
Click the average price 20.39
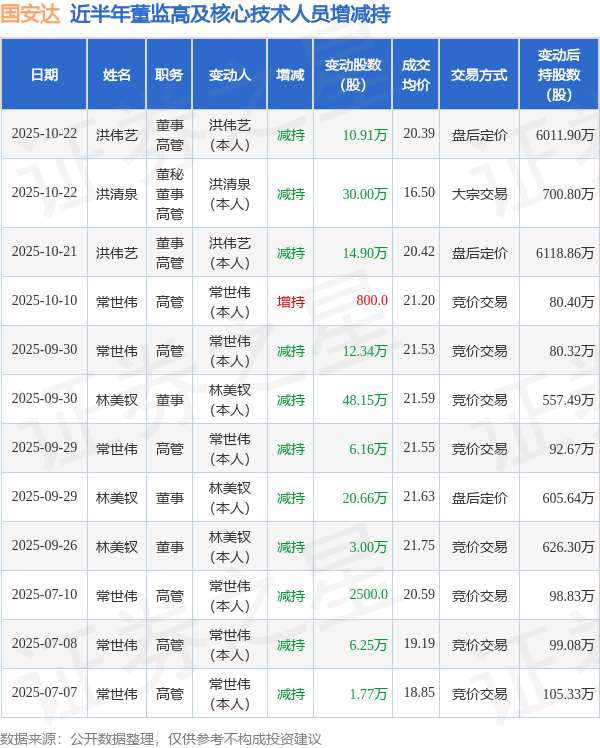(419, 134)
